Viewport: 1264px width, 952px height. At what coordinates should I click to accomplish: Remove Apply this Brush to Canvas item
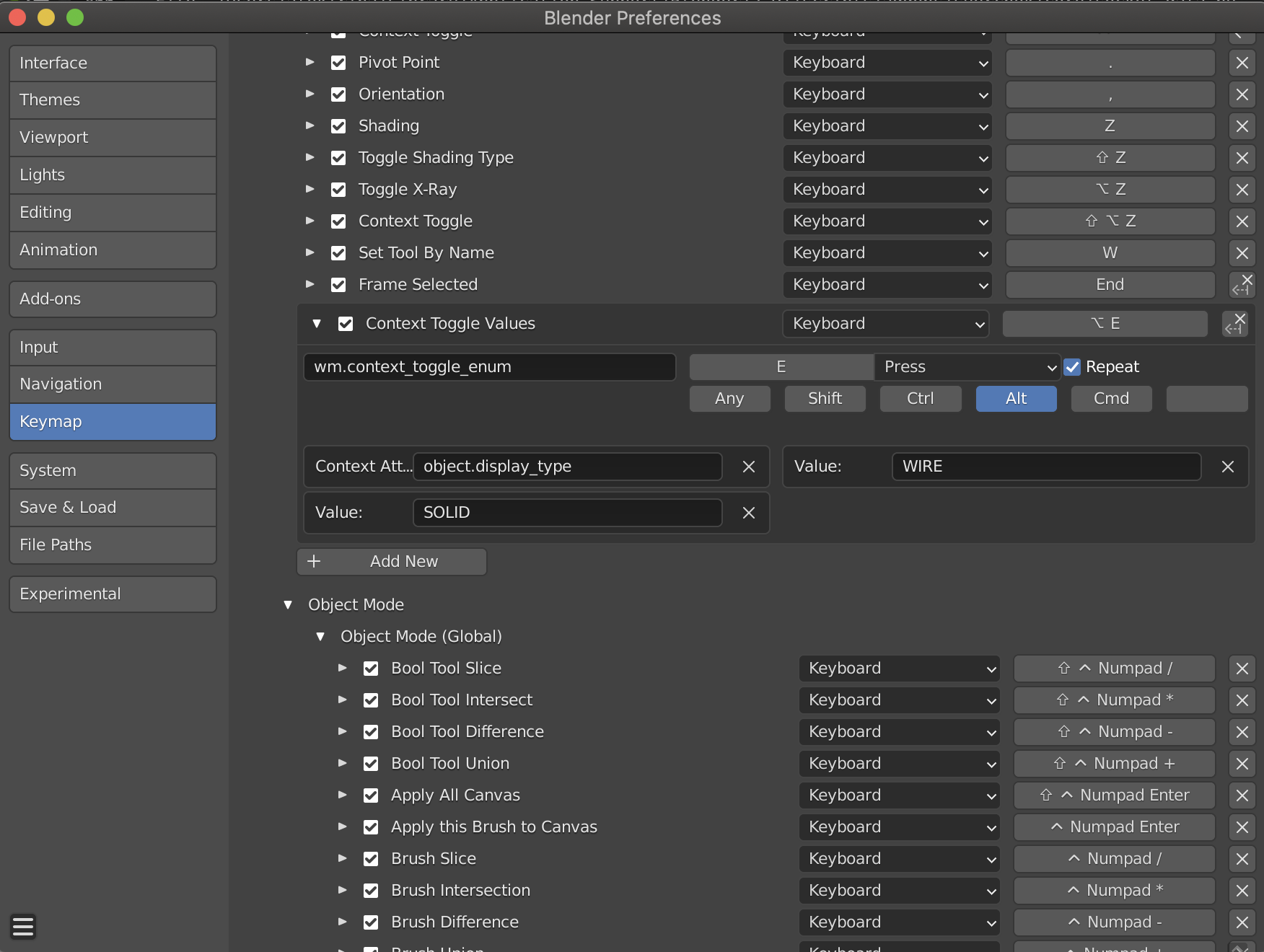click(x=1242, y=827)
